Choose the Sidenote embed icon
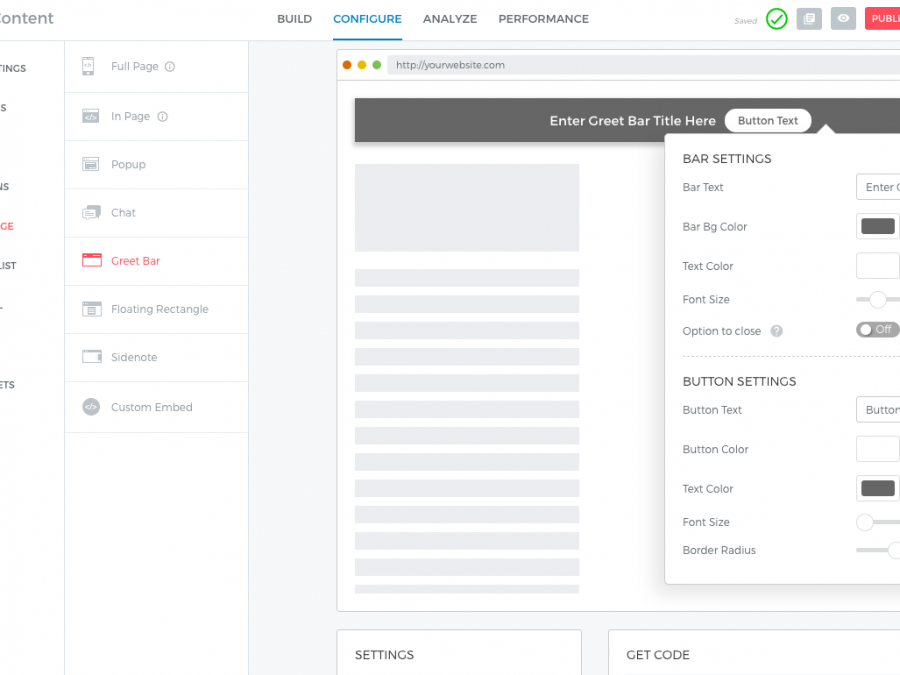900x675 pixels. click(x=91, y=357)
